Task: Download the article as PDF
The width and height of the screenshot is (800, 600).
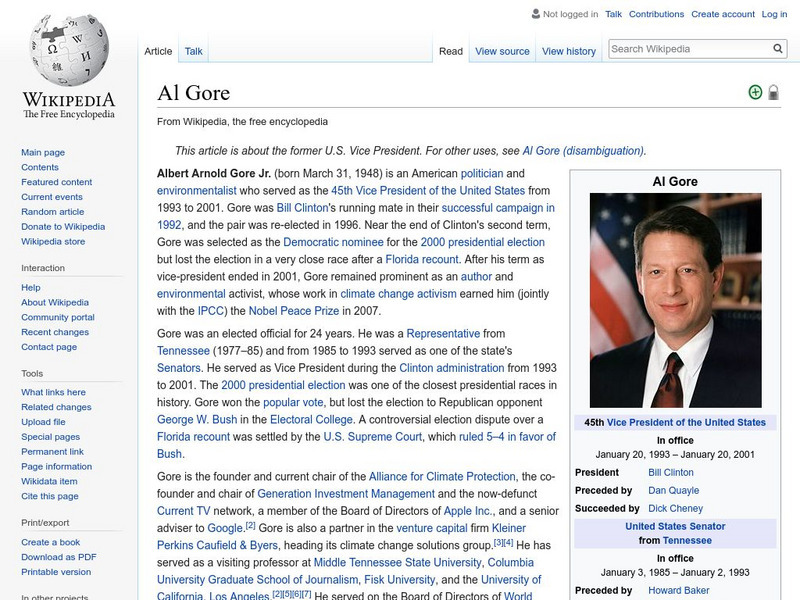Action: pyautogui.click(x=59, y=557)
